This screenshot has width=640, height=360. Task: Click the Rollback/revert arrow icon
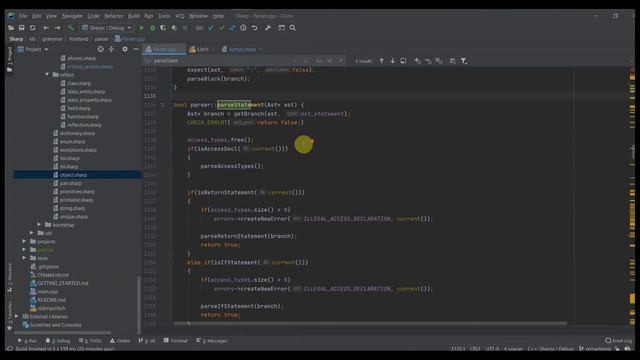pyautogui.click(x=254, y=28)
